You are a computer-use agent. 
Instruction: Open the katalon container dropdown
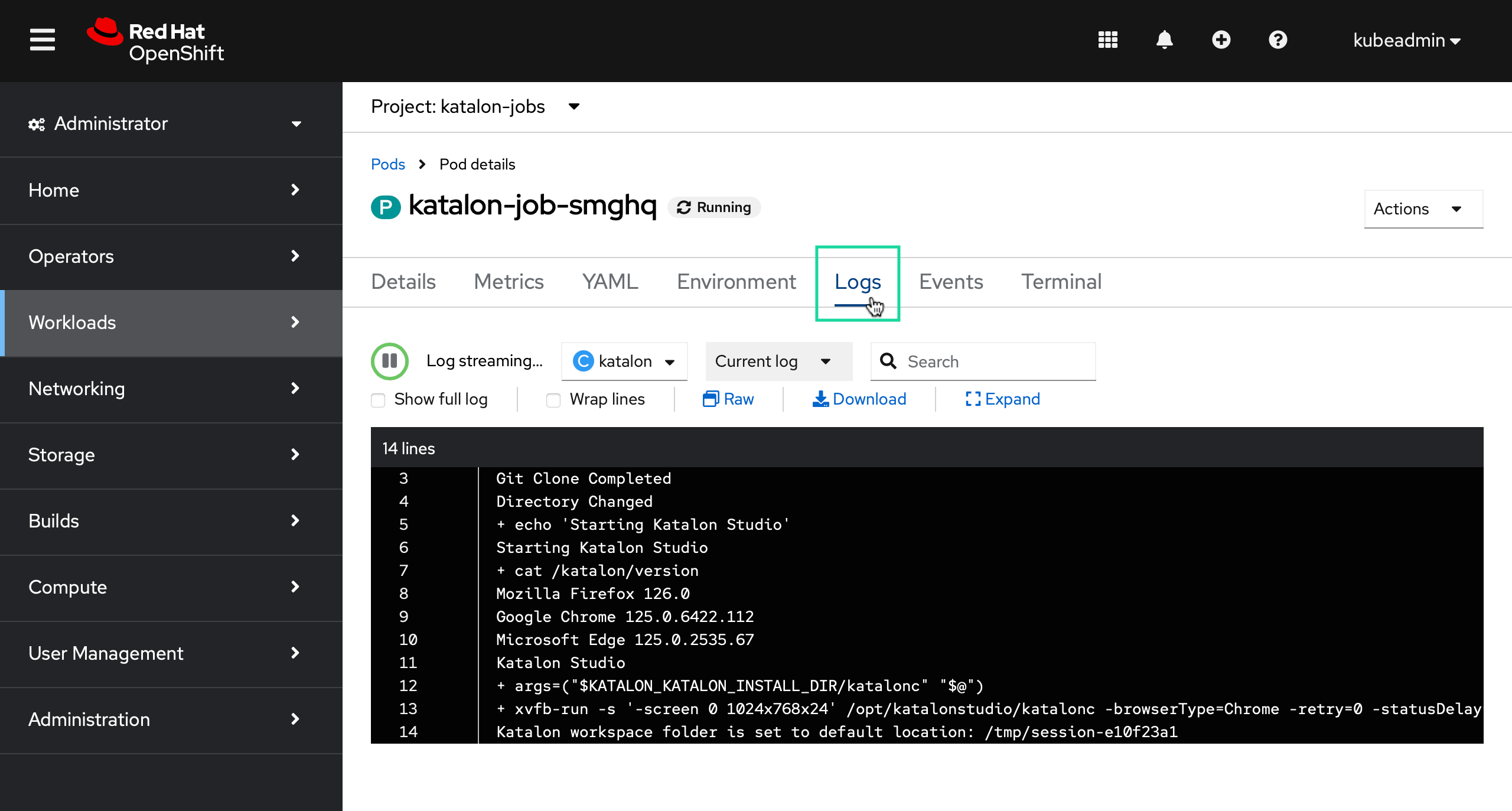click(x=624, y=361)
